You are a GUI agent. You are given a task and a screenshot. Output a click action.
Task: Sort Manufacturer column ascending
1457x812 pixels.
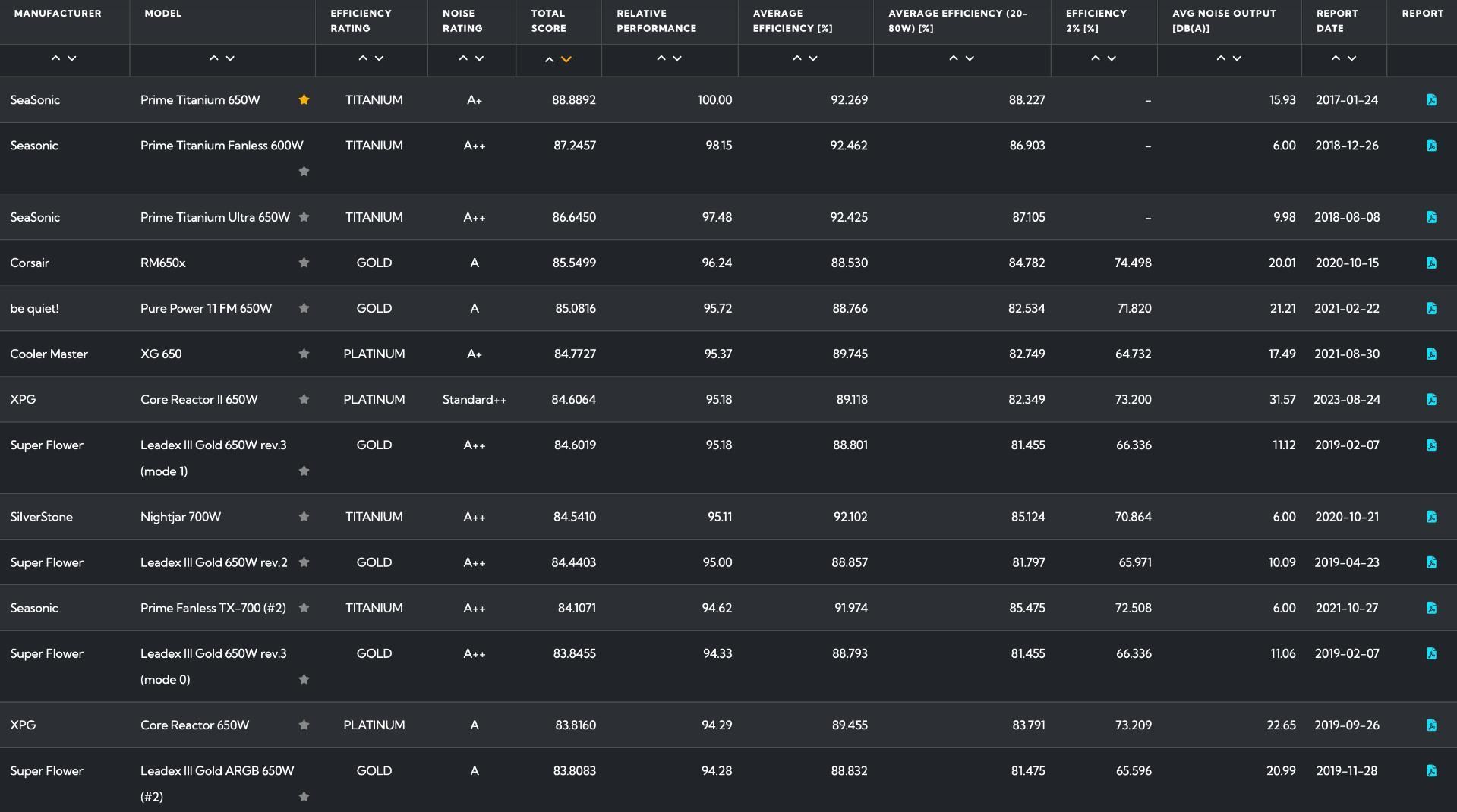click(x=55, y=58)
